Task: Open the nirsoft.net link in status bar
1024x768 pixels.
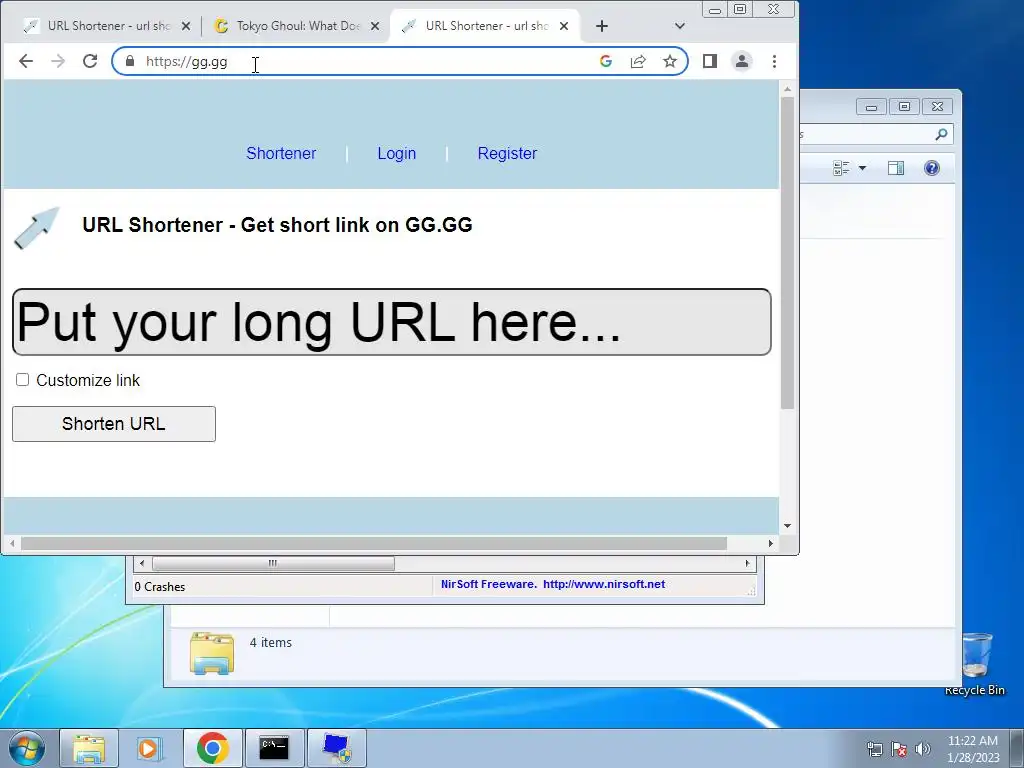Action: 603,584
